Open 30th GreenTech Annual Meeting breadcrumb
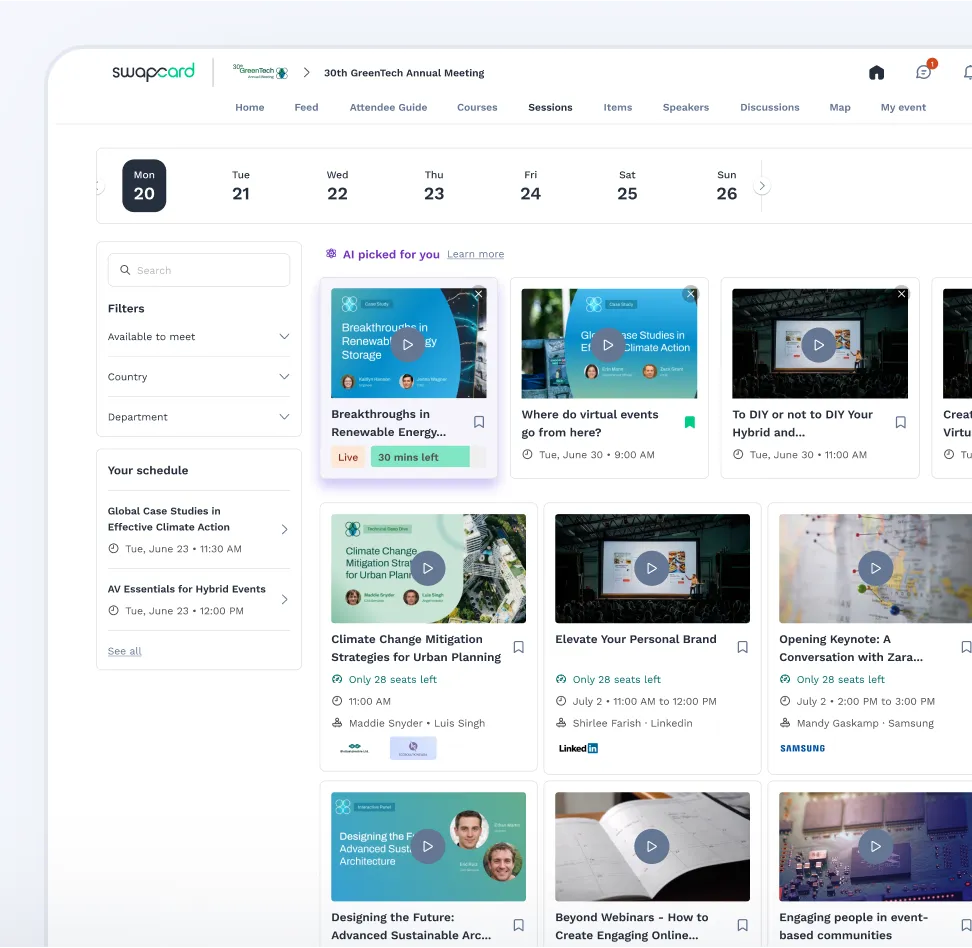This screenshot has width=972, height=948. tap(404, 73)
